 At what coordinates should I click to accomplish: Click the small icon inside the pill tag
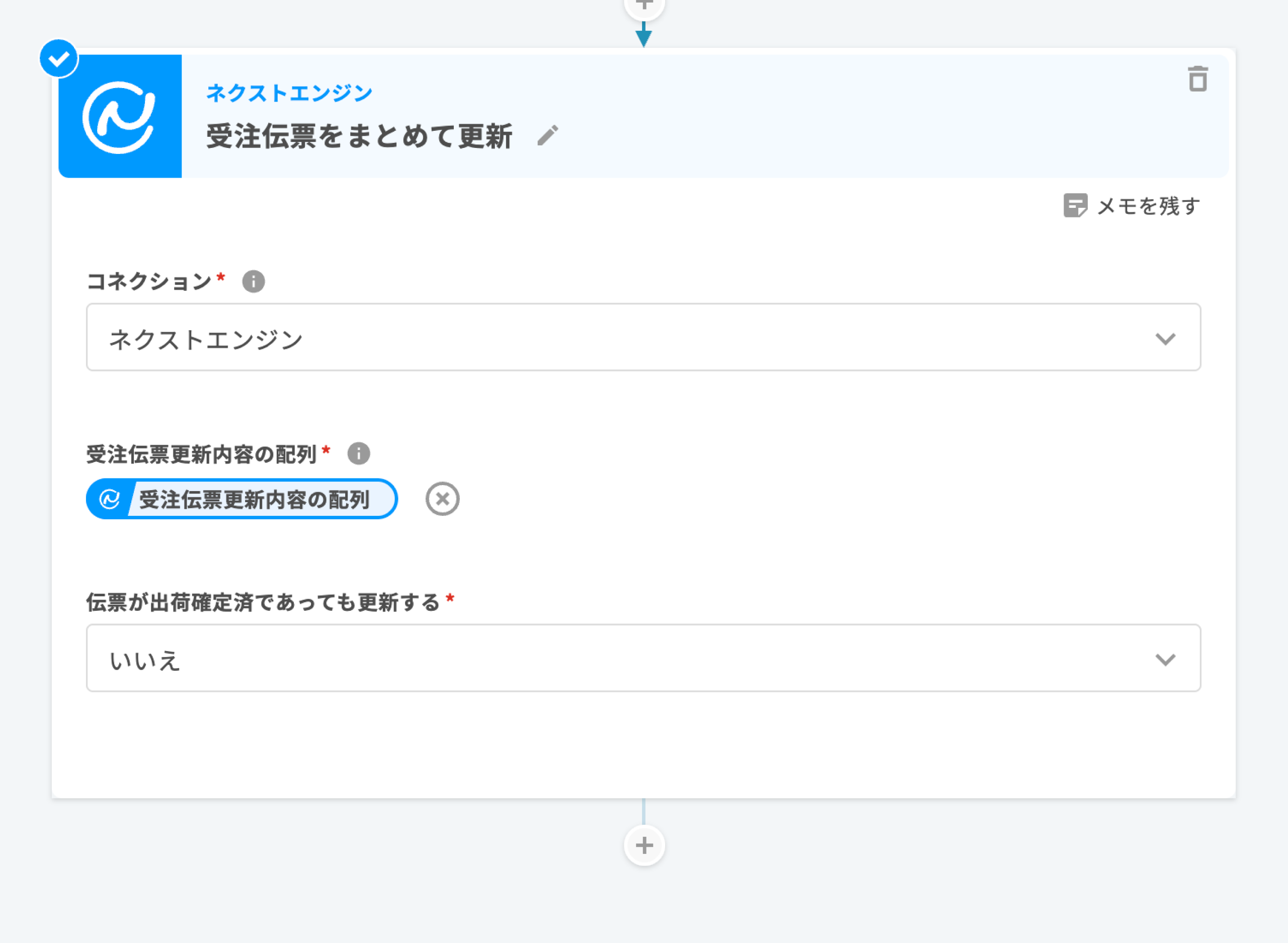[x=109, y=499]
